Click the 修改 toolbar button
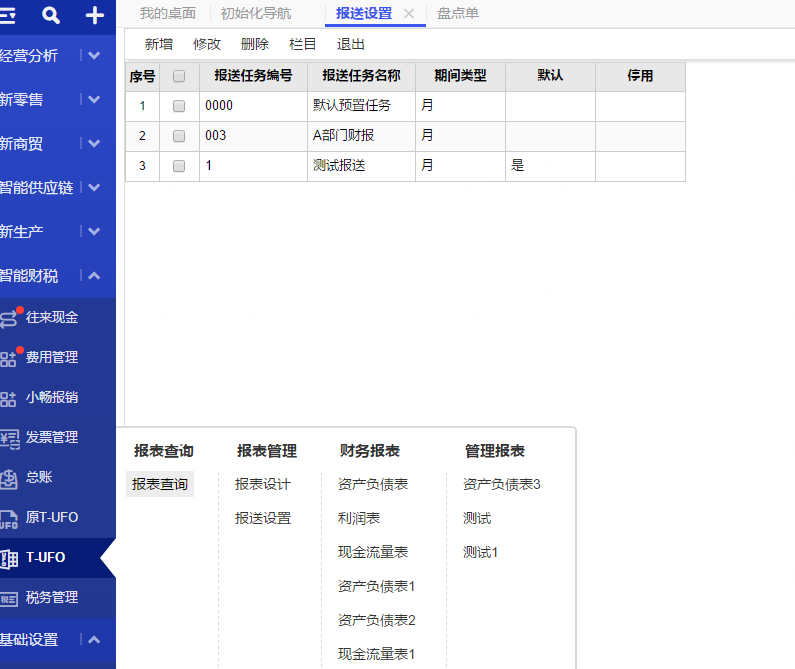795x669 pixels. coord(207,44)
